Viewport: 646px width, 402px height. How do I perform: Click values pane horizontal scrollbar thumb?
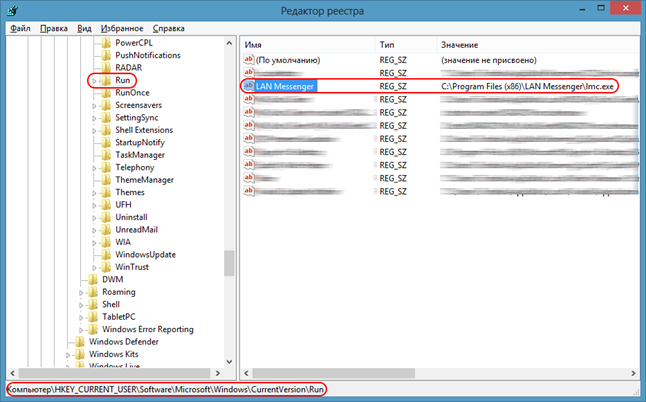click(334, 373)
